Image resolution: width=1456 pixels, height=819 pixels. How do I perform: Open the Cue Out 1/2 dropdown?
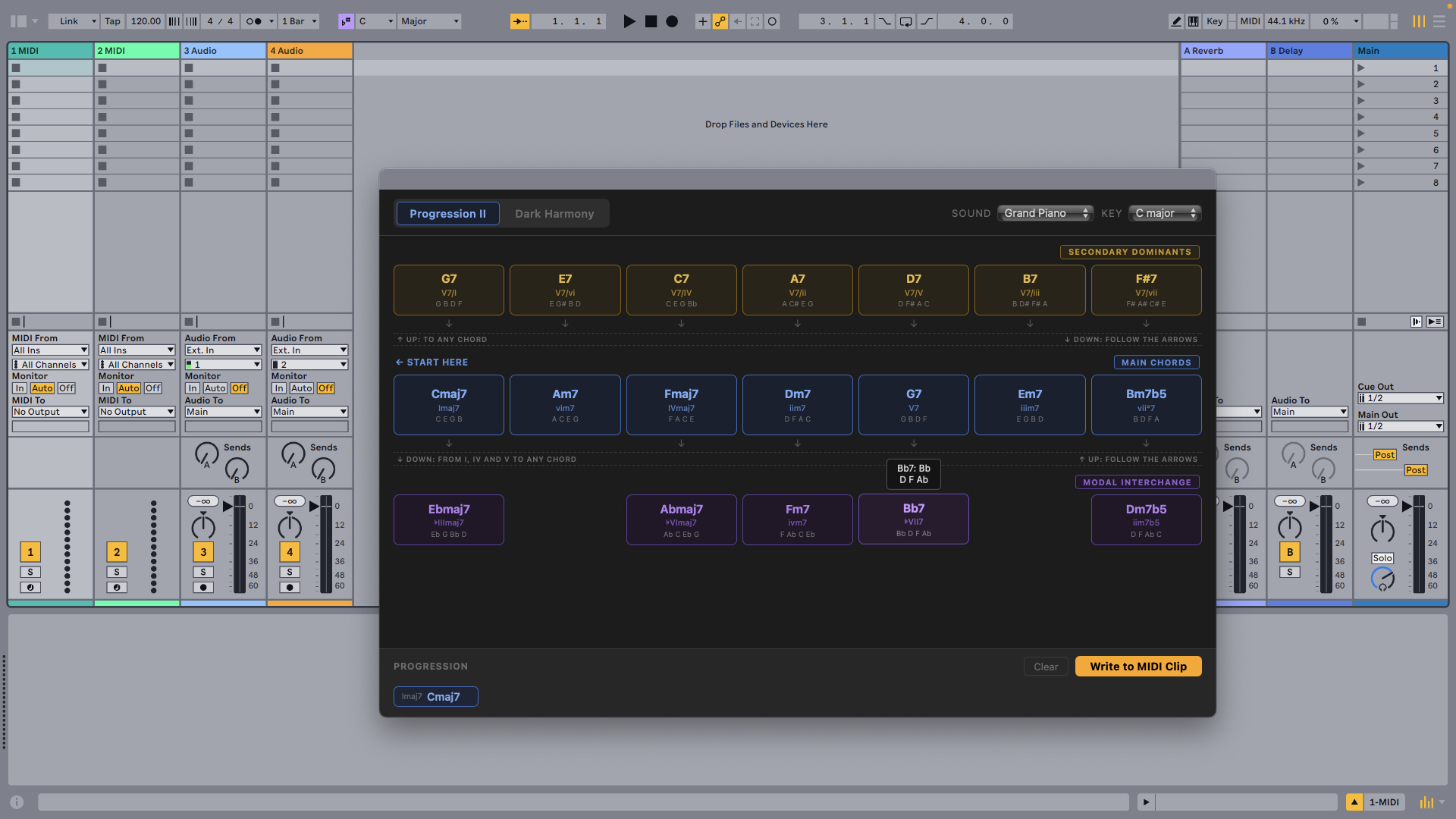pos(1400,398)
